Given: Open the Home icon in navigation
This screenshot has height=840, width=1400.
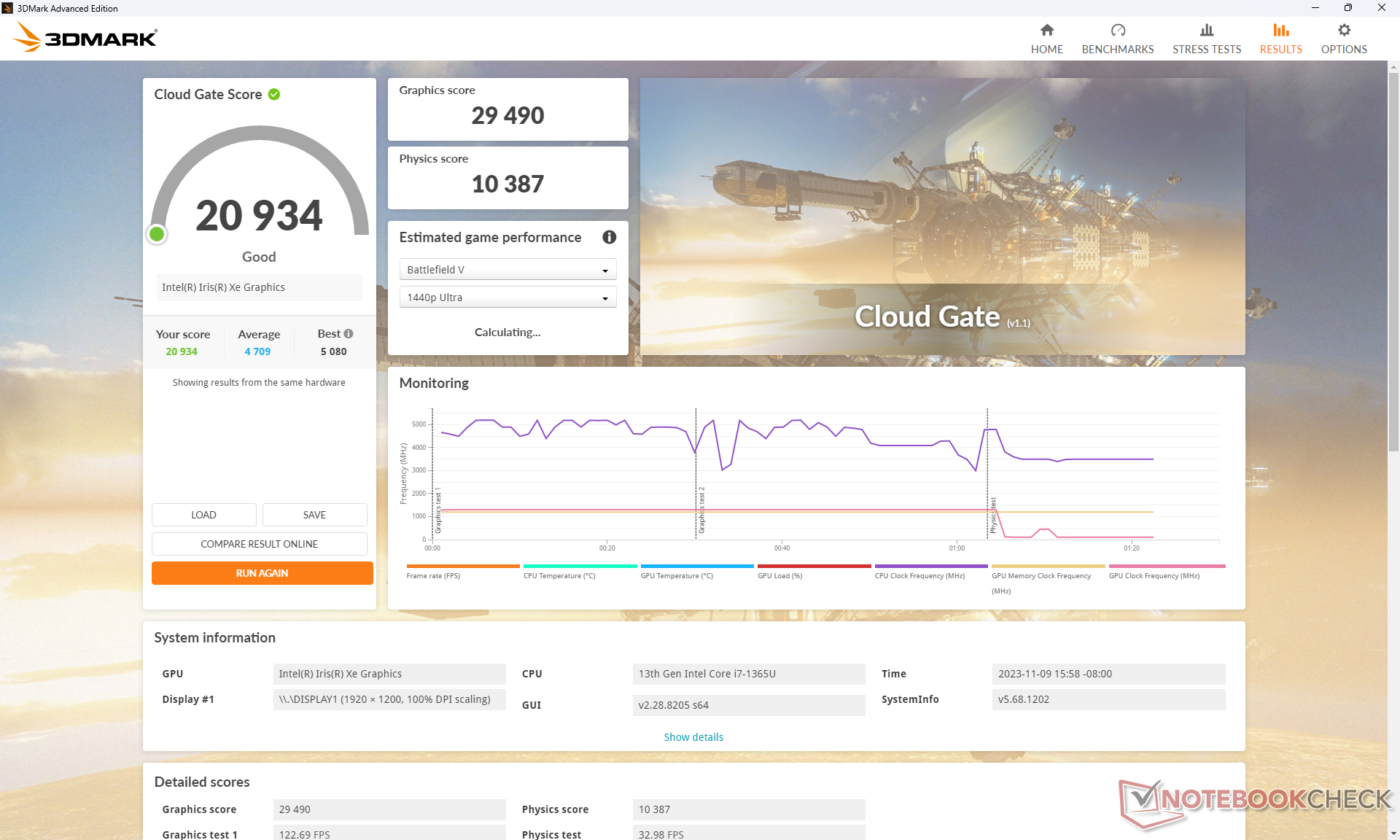Looking at the screenshot, I should point(1046,31).
